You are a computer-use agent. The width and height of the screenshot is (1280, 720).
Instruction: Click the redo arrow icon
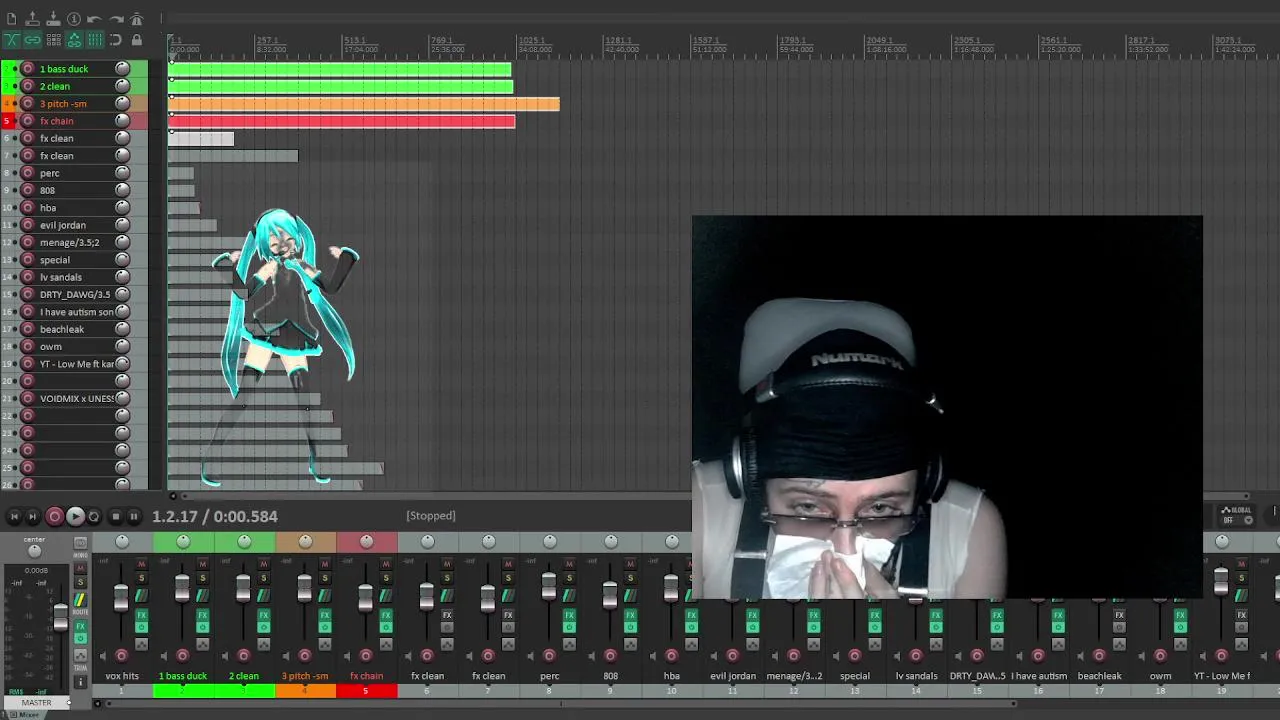click(116, 19)
